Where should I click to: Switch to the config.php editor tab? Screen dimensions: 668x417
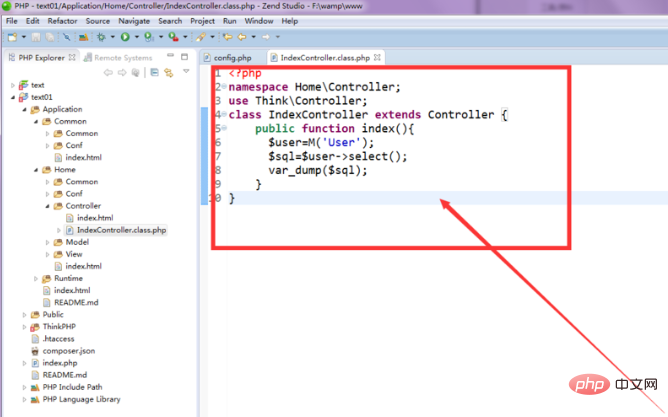coord(231,58)
